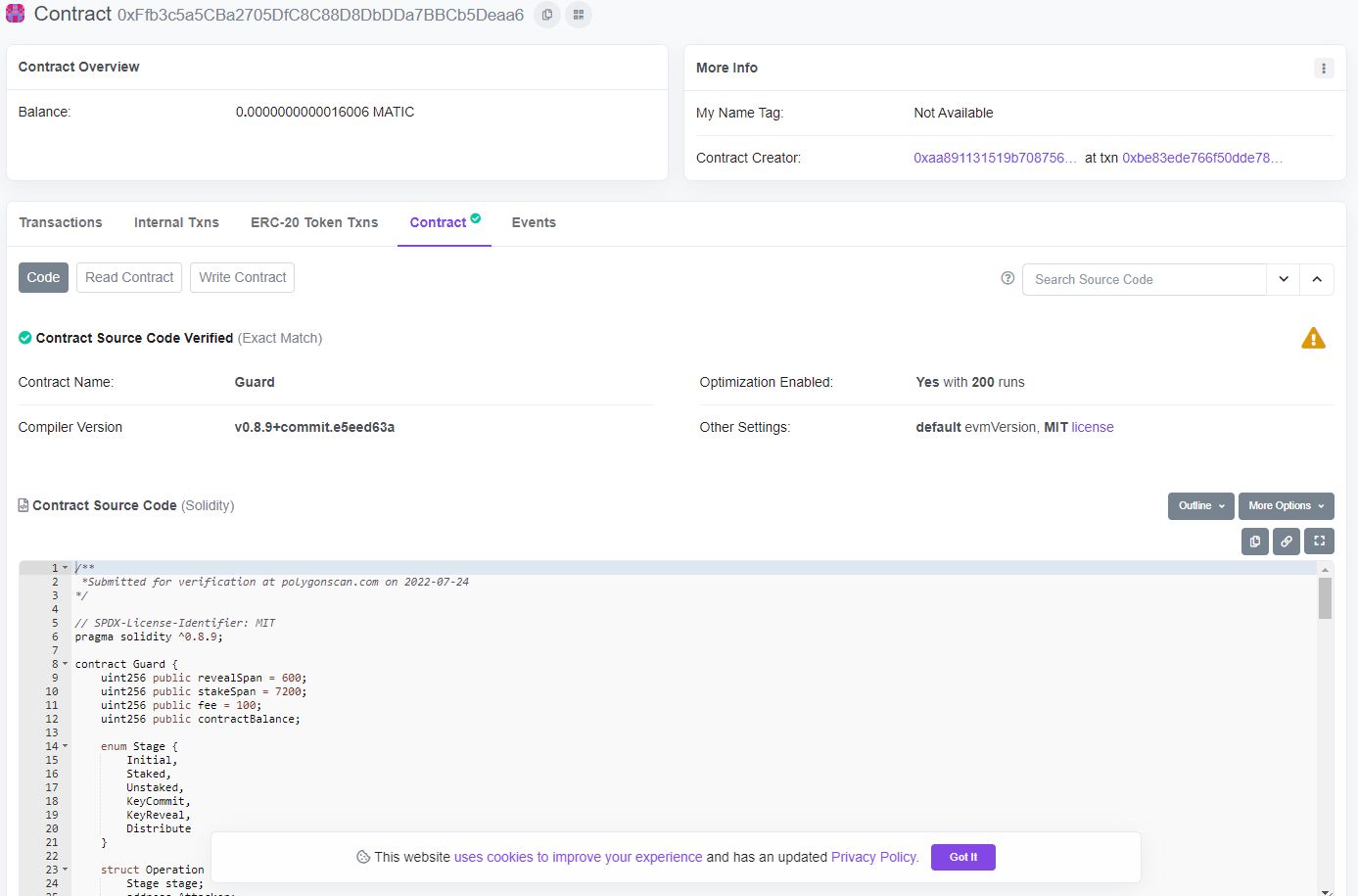Click the contract identicon avatar

pyautogui.click(x=15, y=13)
